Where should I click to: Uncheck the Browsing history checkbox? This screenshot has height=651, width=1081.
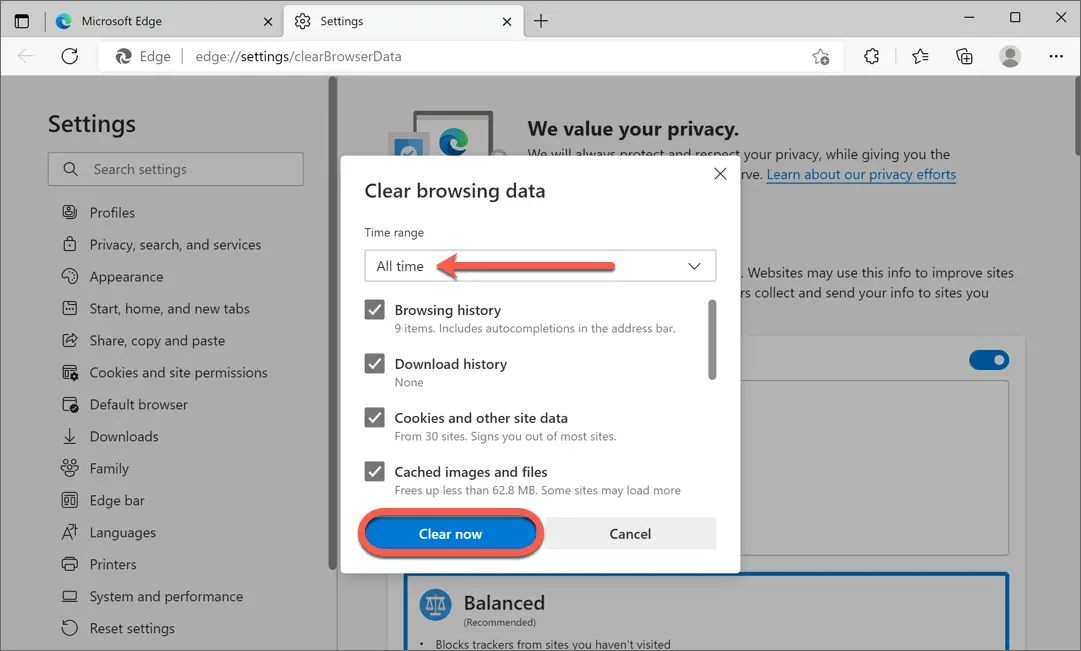point(374,309)
